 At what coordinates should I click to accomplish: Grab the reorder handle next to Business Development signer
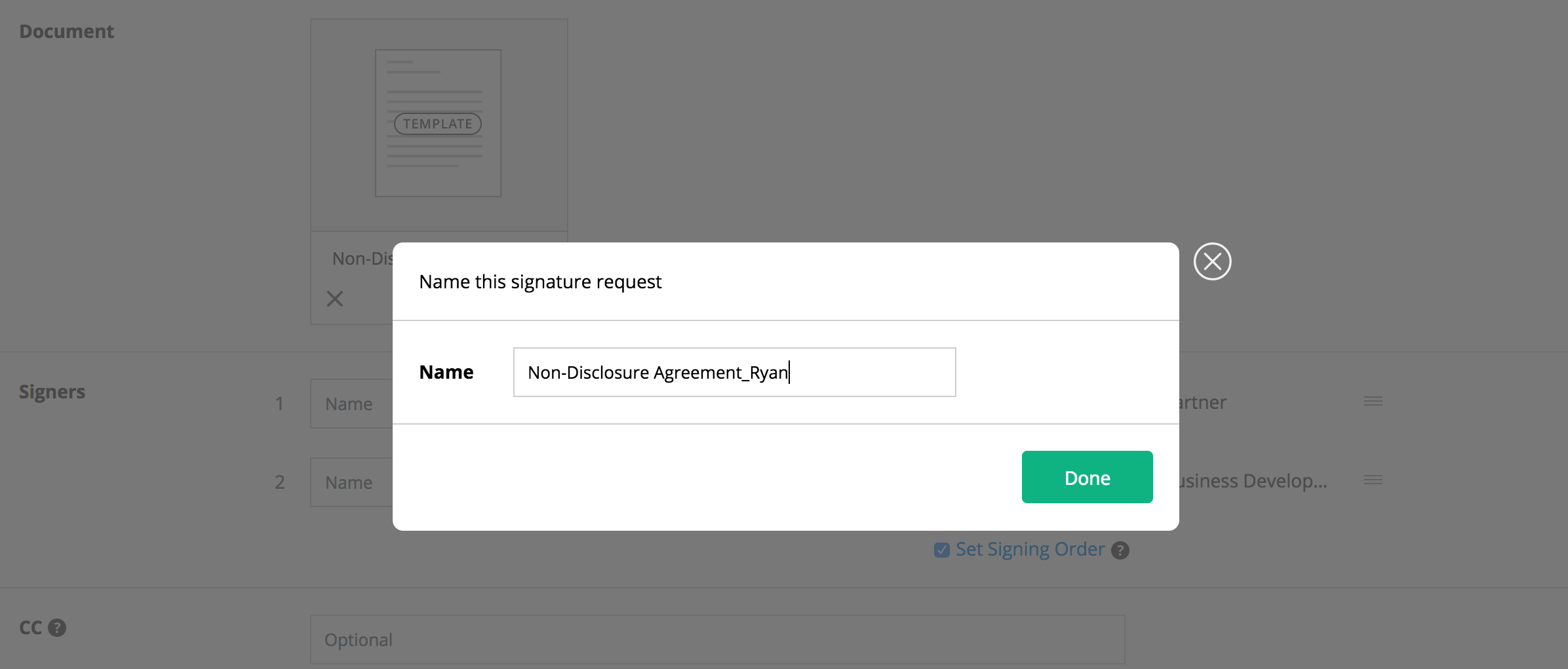coord(1373,480)
